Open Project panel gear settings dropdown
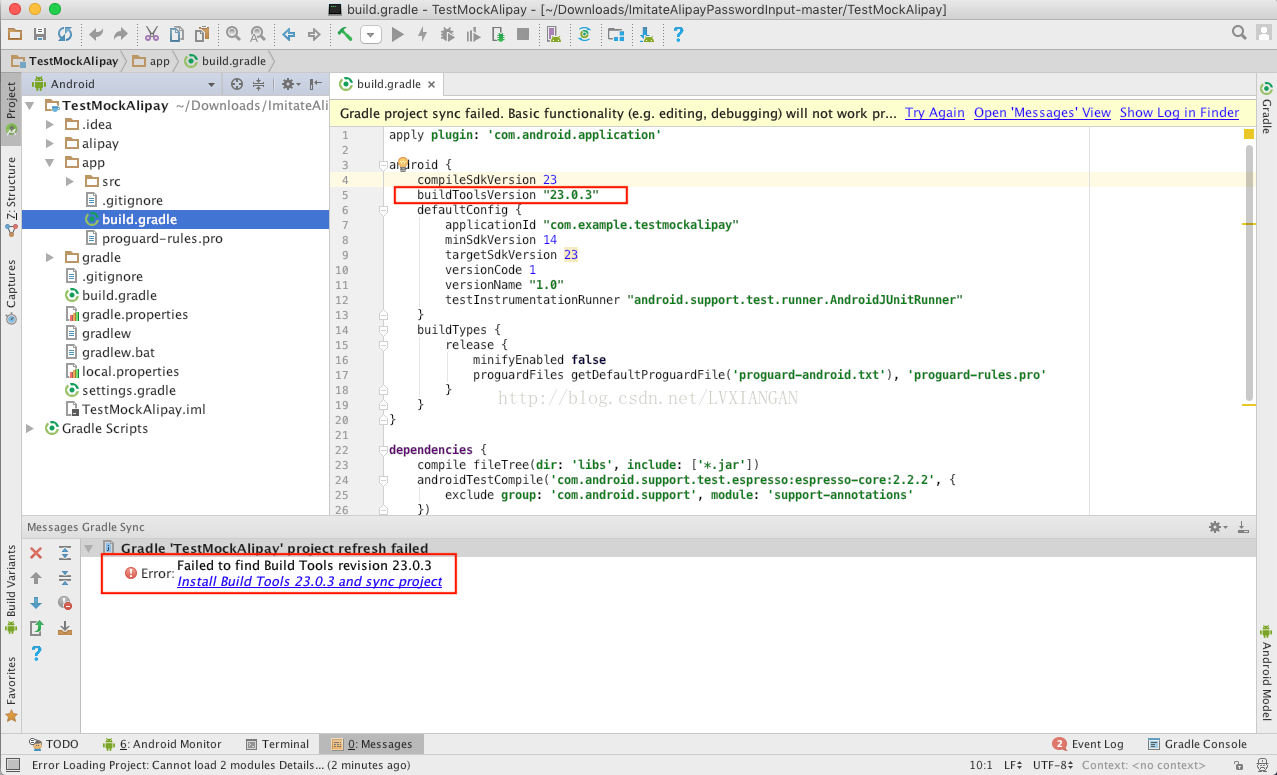This screenshot has height=775, width=1277. [290, 84]
